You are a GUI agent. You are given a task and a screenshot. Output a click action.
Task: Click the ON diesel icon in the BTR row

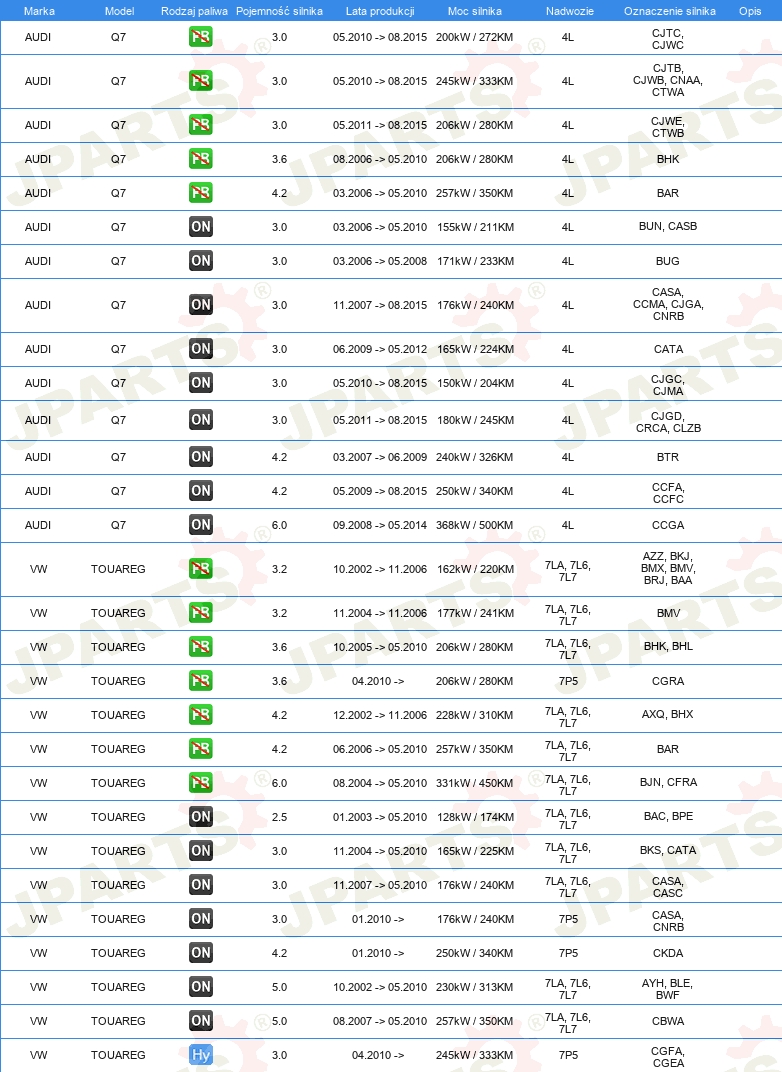tap(200, 457)
